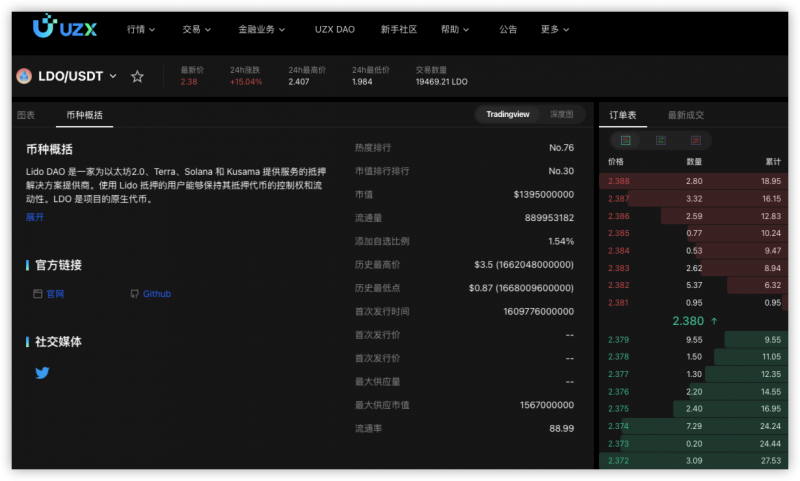Click the sell order at price 2.387
Viewport: 800px width, 481px height.
click(694, 198)
